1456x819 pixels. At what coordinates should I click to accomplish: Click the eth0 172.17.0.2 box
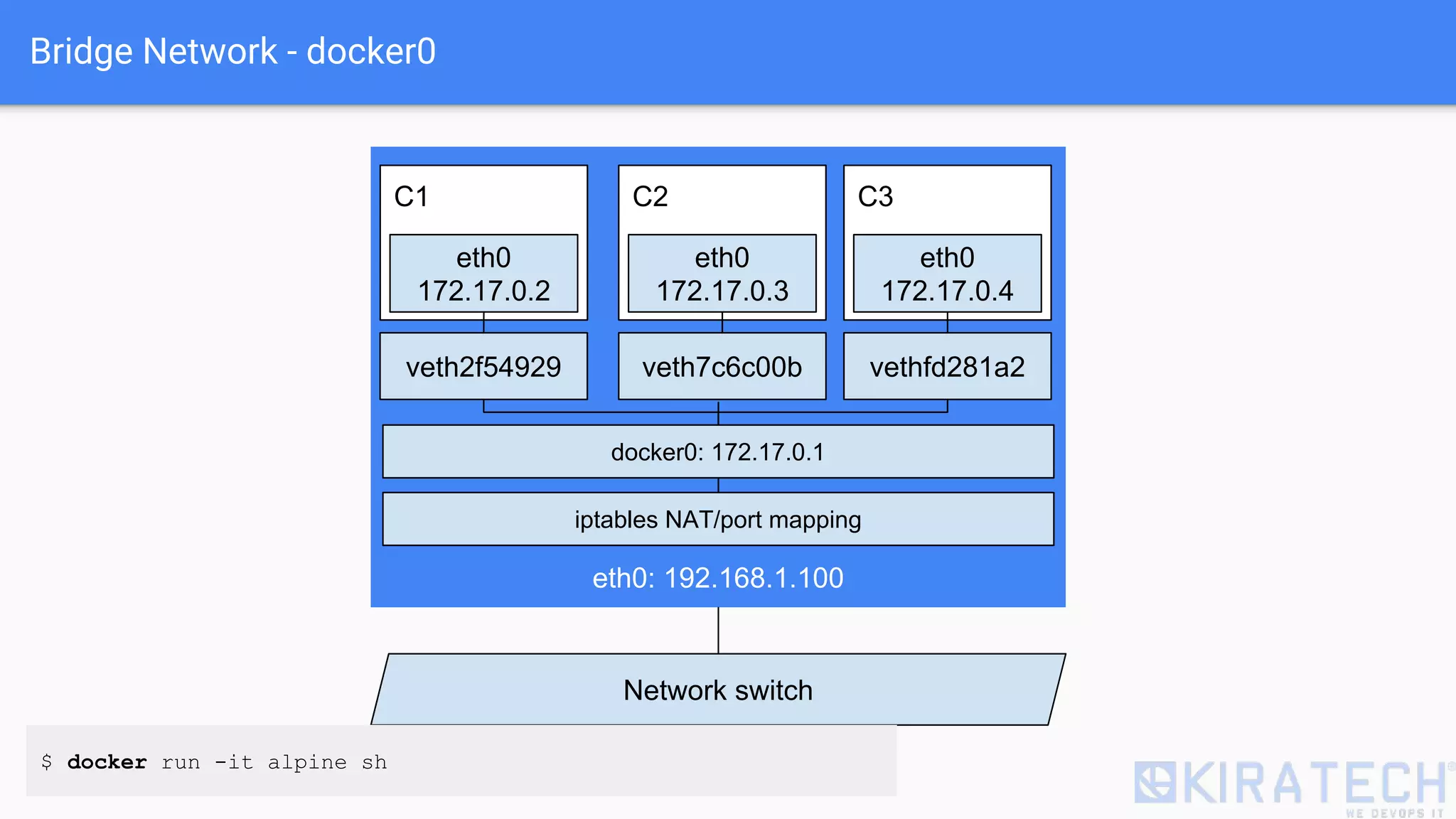[x=483, y=274]
